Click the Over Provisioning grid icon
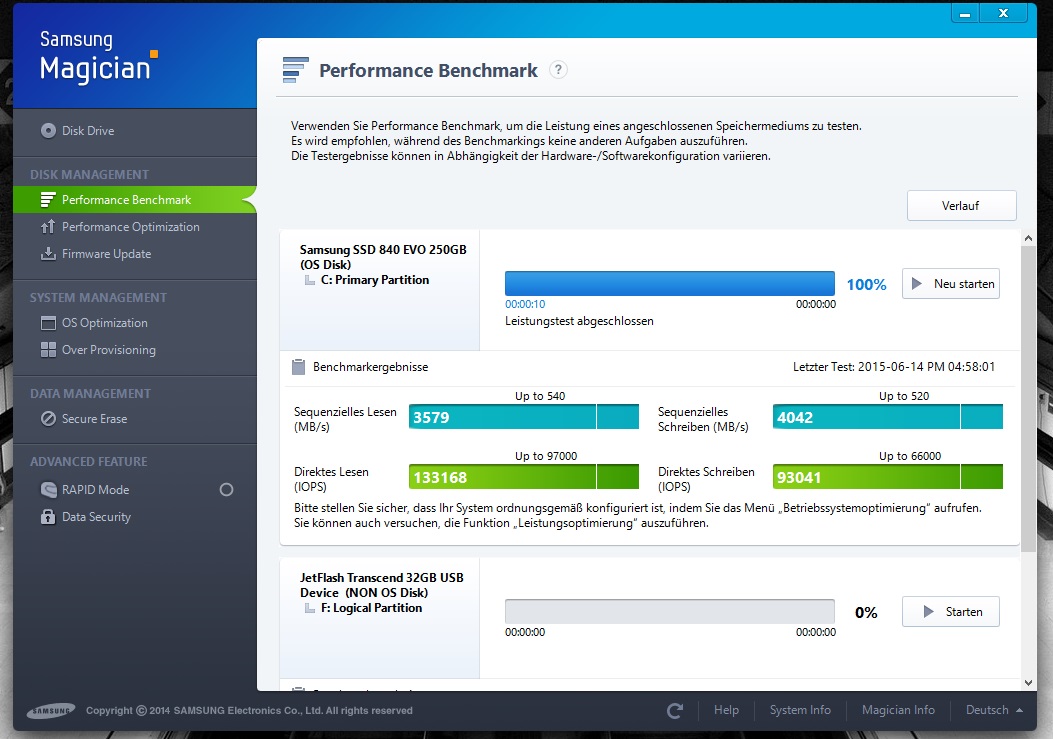 [48, 349]
